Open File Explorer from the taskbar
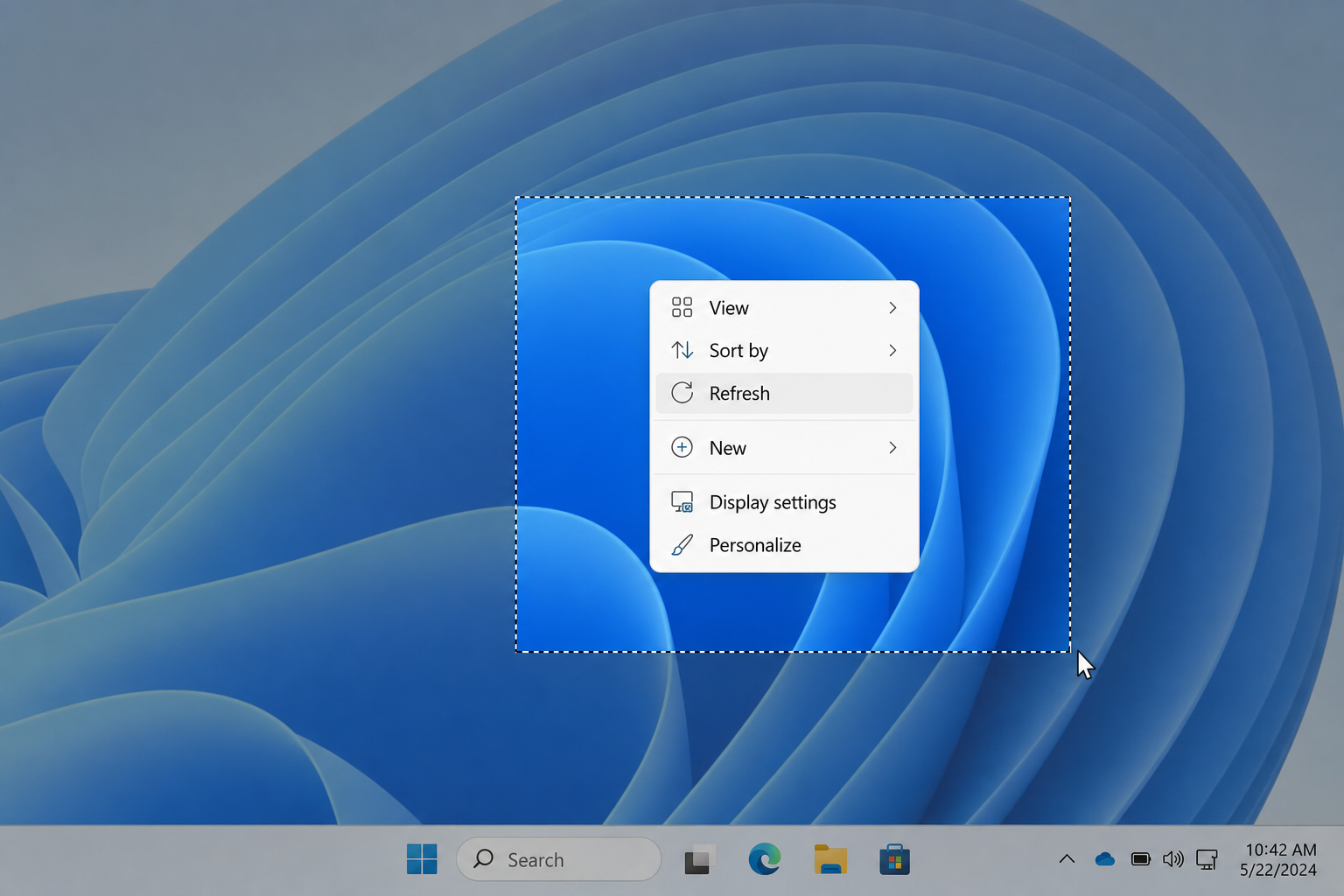The height and width of the screenshot is (896, 1344). pyautogui.click(x=830, y=859)
